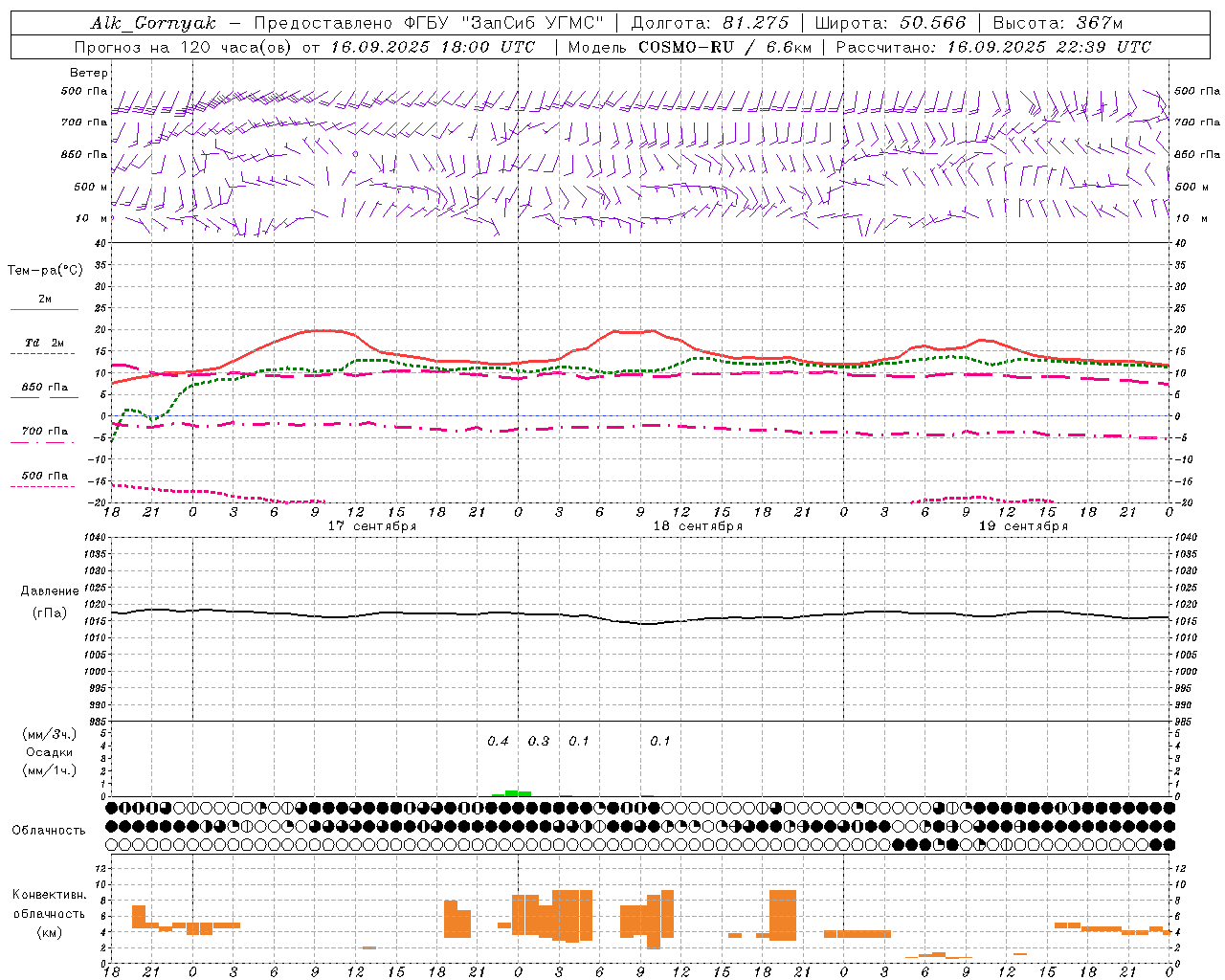
Task: Click the tall orange convective bar near 18-21h 18 сентября
Action: [783, 916]
